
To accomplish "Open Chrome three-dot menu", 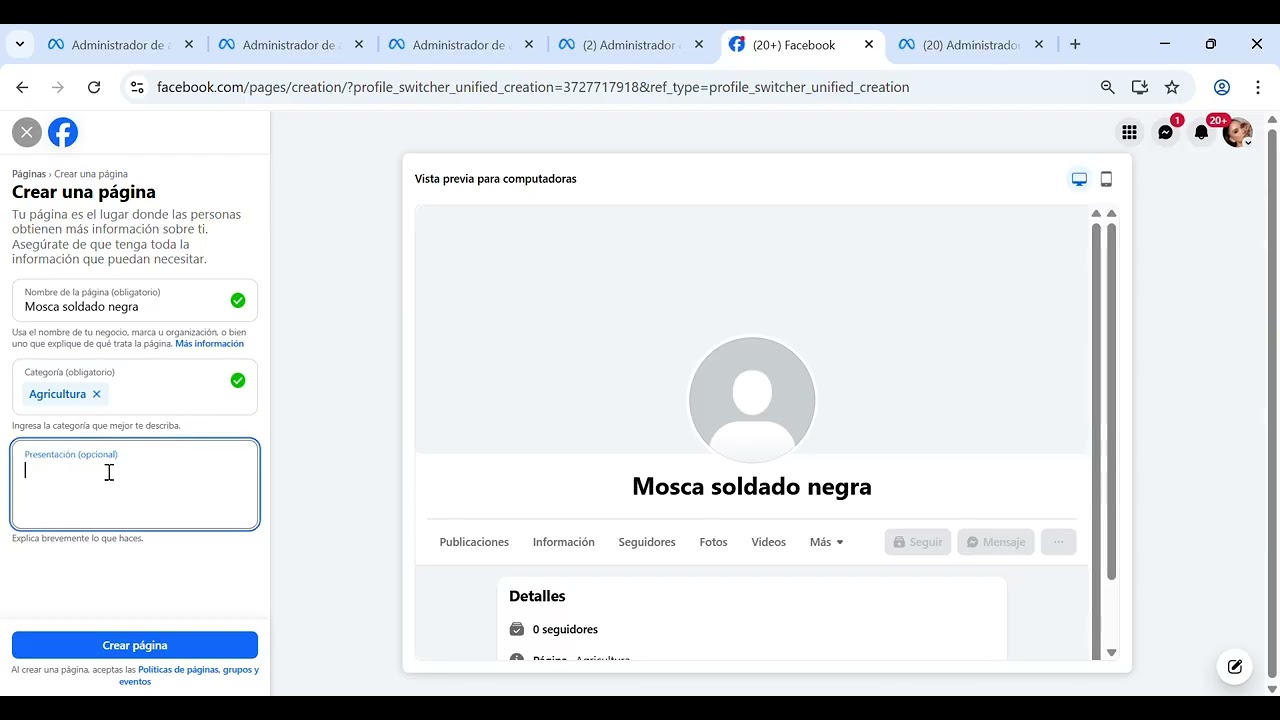I will pyautogui.click(x=1258, y=87).
